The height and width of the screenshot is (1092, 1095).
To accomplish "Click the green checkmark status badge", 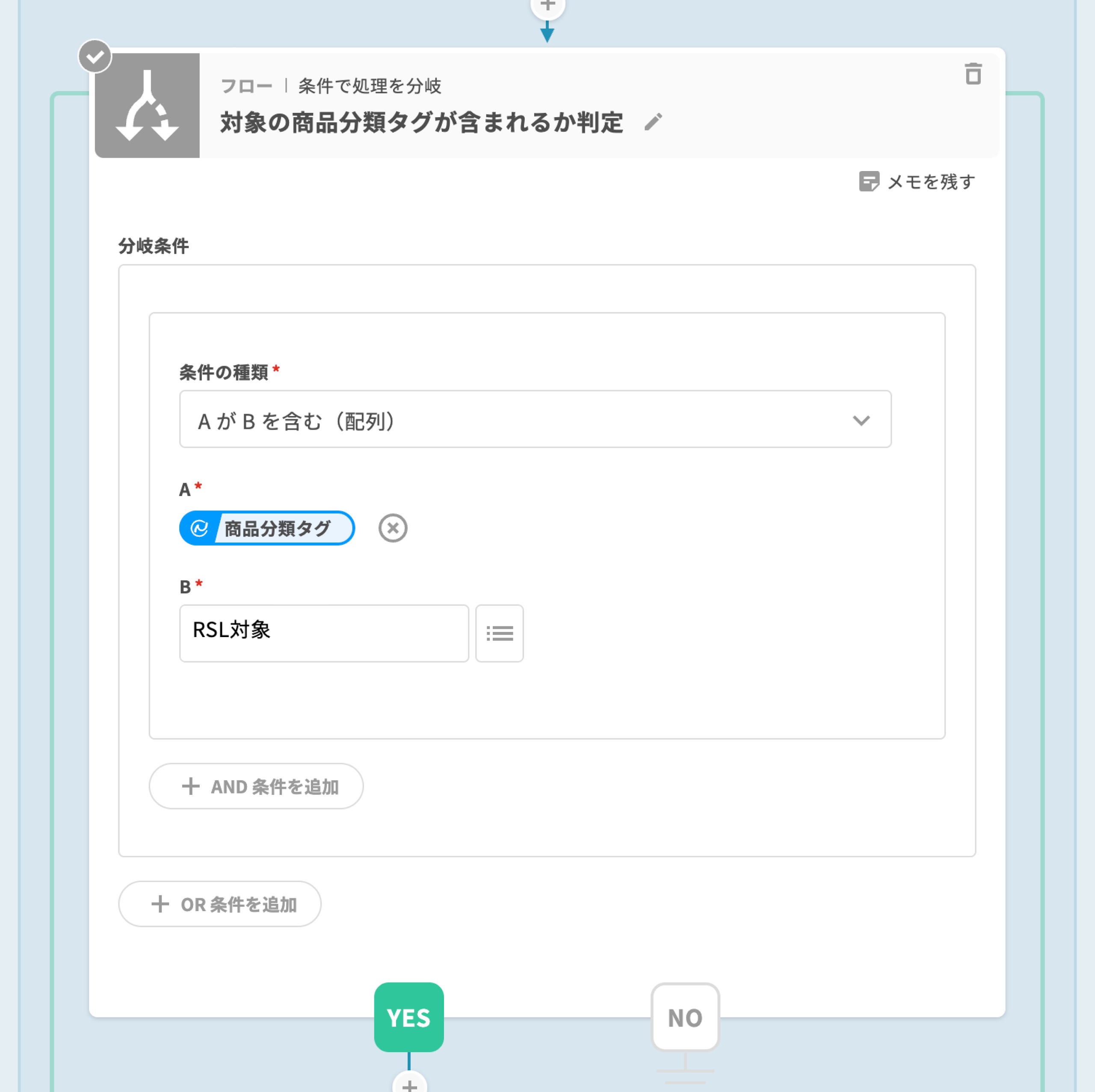I will click(95, 56).
